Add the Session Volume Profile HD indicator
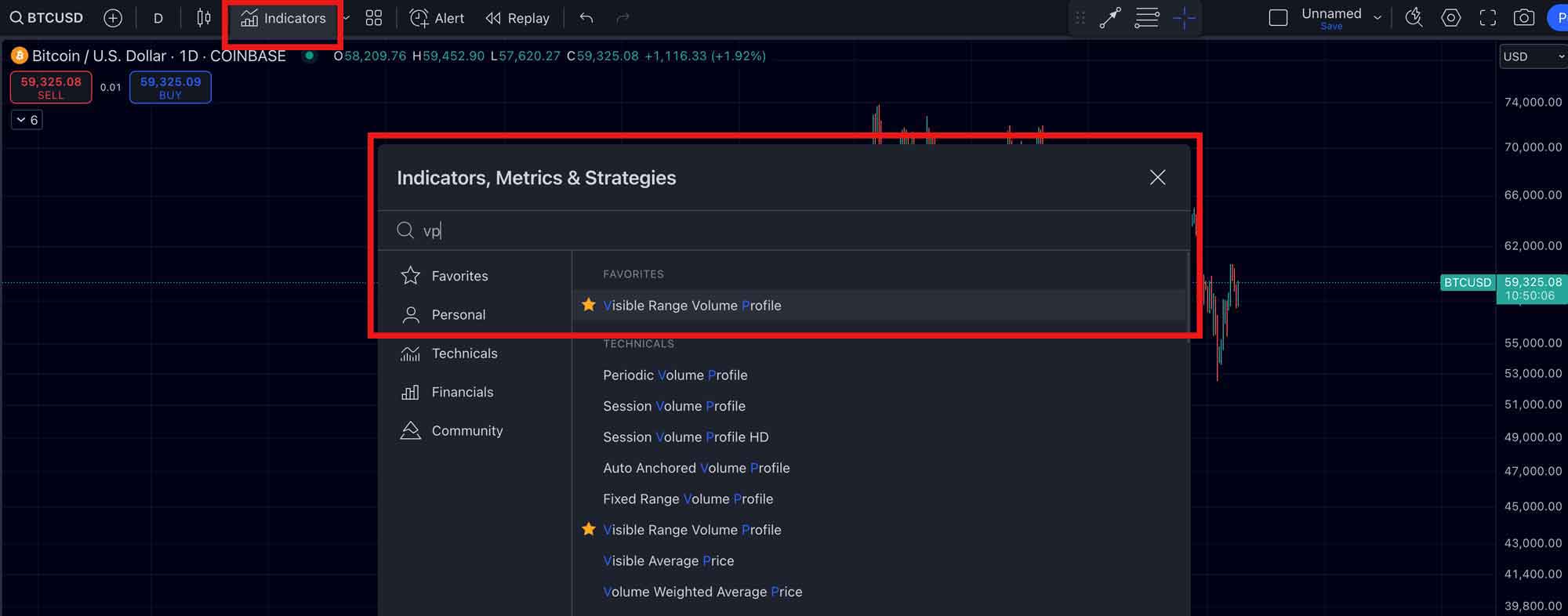Viewport: 1568px width, 616px height. pyautogui.click(x=880, y=437)
